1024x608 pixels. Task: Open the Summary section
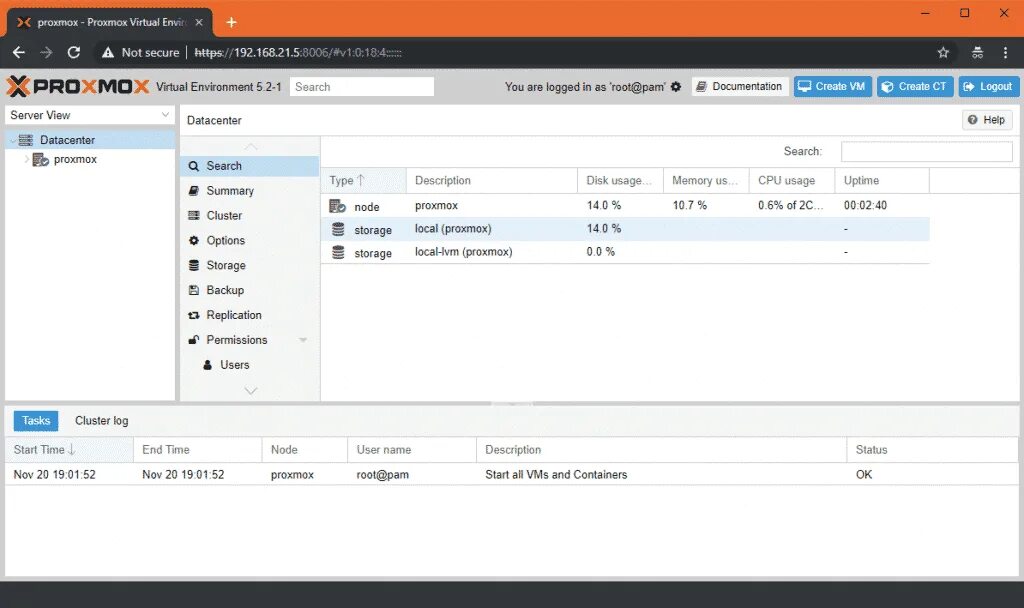click(x=249, y=191)
